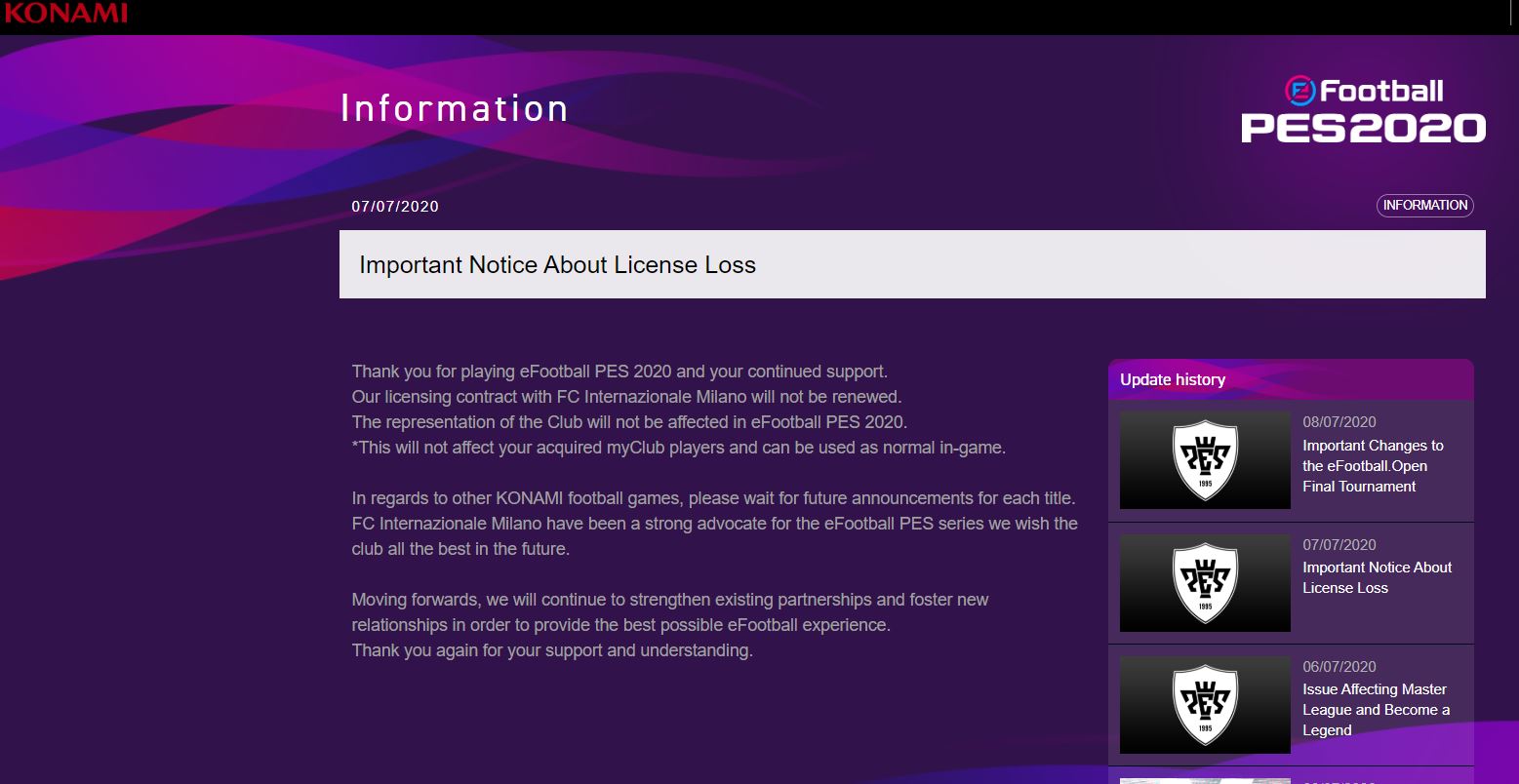1519x784 pixels.
Task: Click the eFootball PES2020 logo
Action: (x=1363, y=111)
